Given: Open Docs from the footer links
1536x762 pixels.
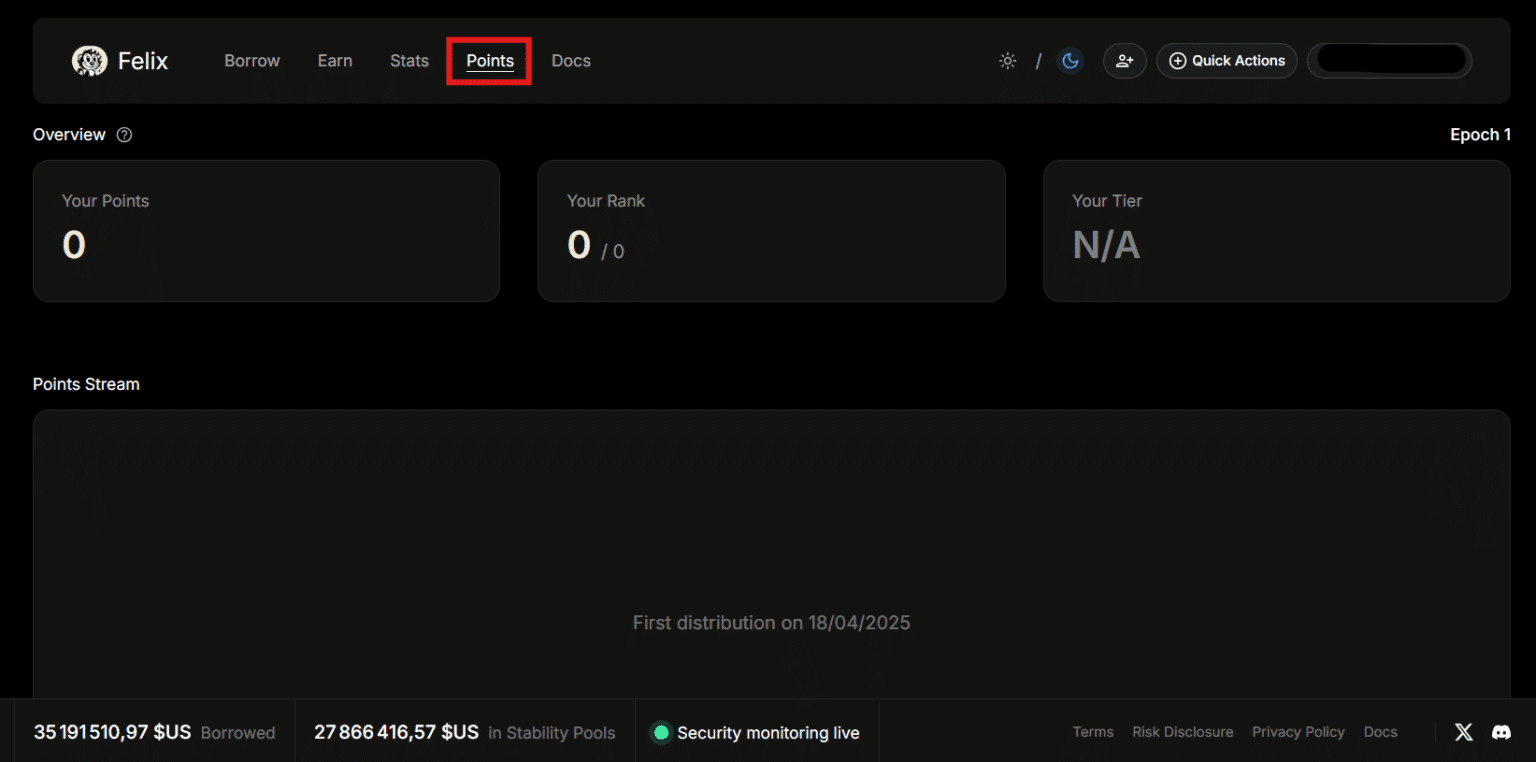Looking at the screenshot, I should point(1380,731).
